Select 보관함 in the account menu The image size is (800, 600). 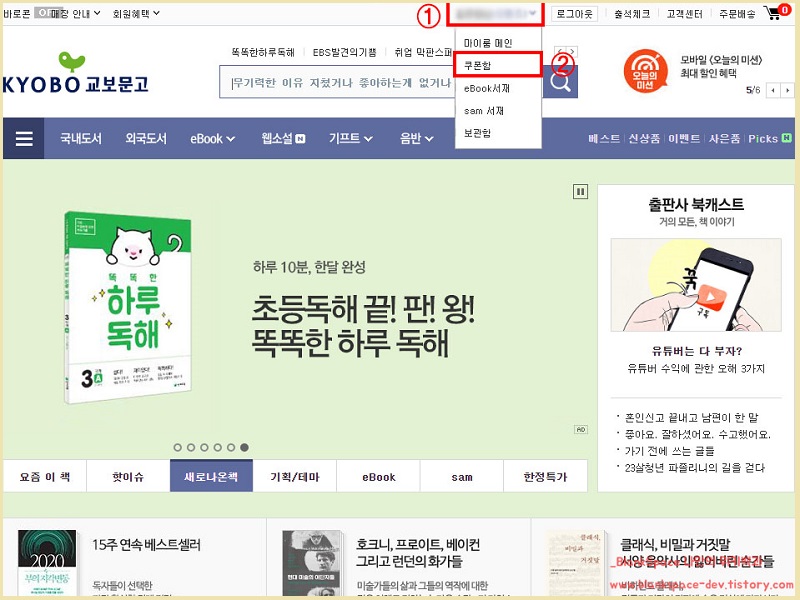point(477,133)
